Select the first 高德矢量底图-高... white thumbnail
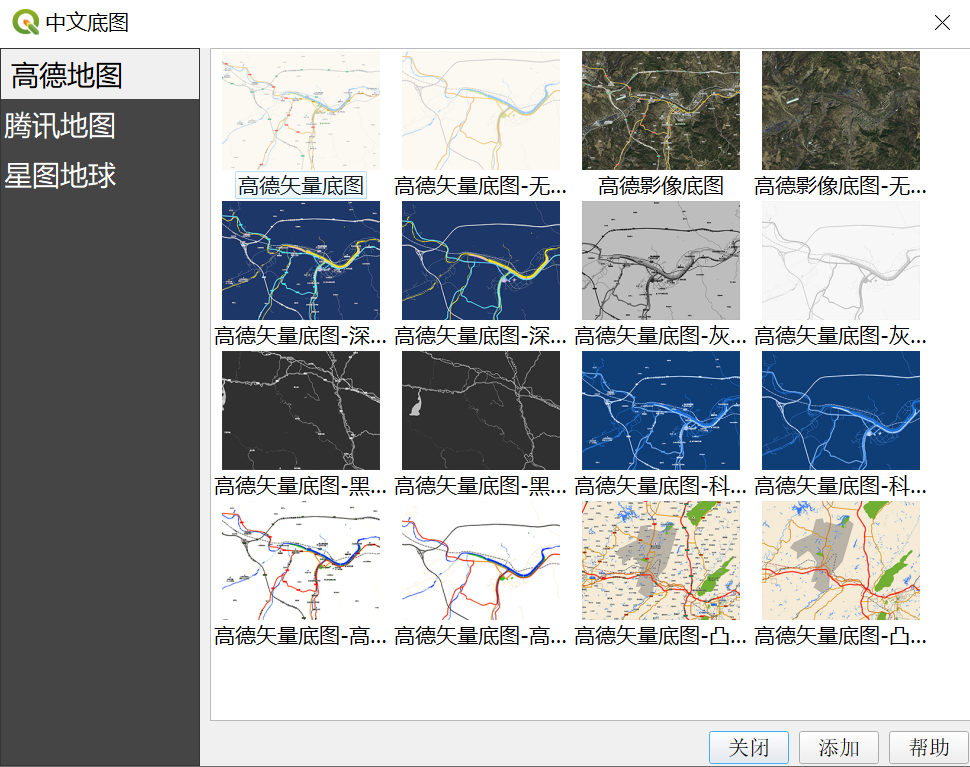Image resolution: width=970 pixels, height=767 pixels. (x=301, y=560)
